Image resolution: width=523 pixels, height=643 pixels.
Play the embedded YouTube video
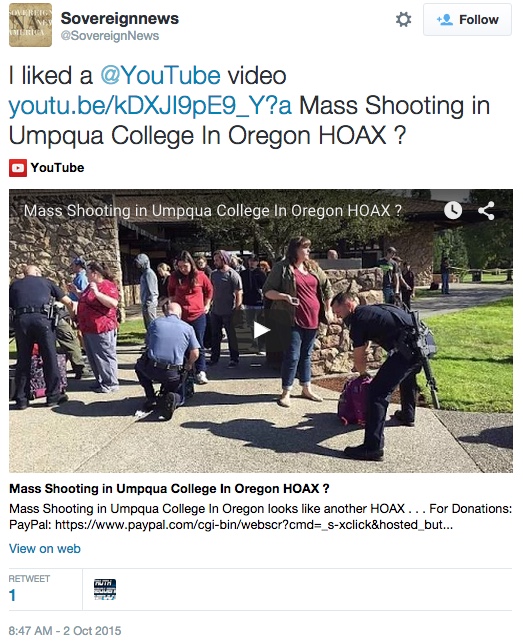click(261, 330)
